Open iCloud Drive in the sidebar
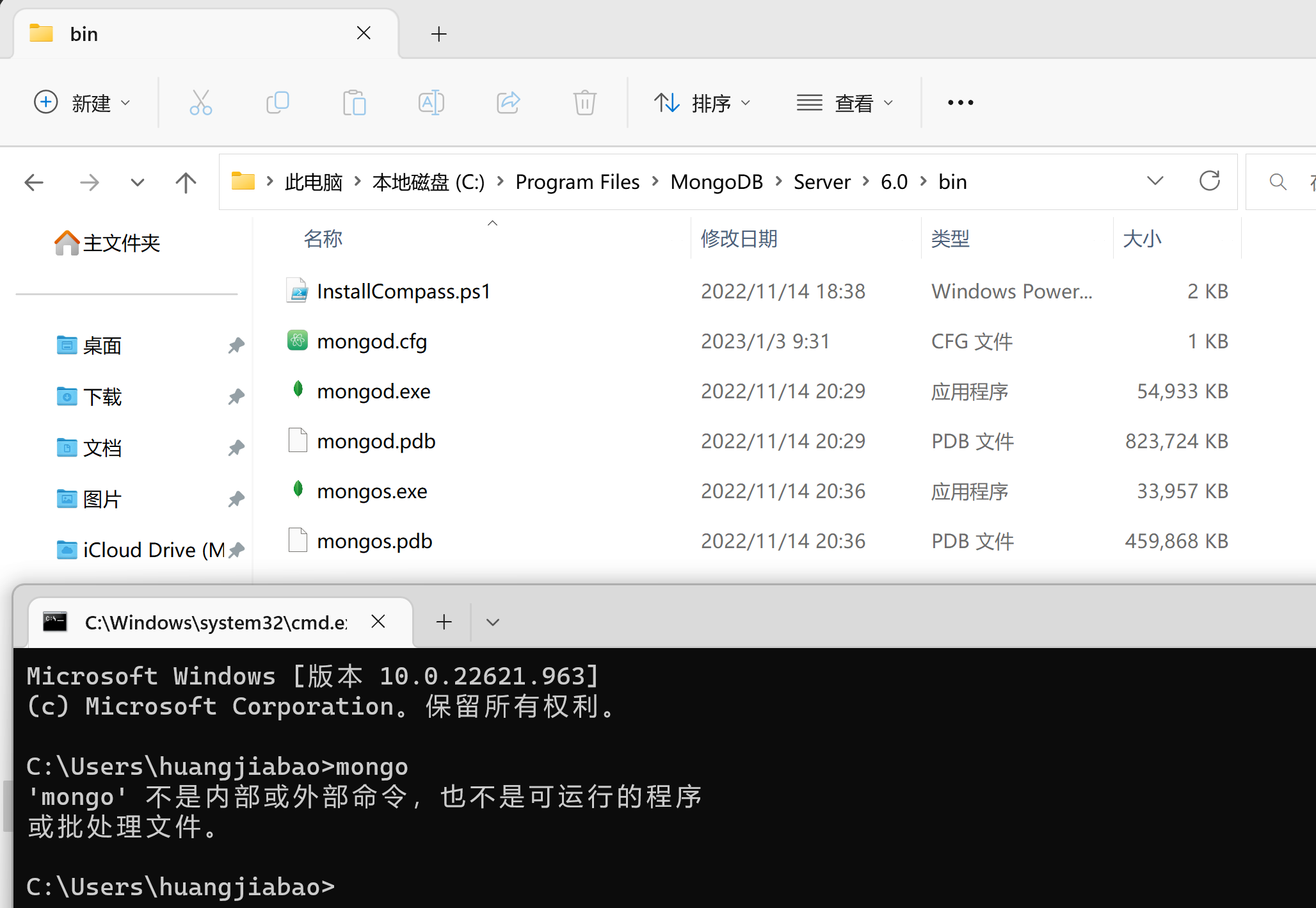The image size is (1316, 908). pos(141,549)
